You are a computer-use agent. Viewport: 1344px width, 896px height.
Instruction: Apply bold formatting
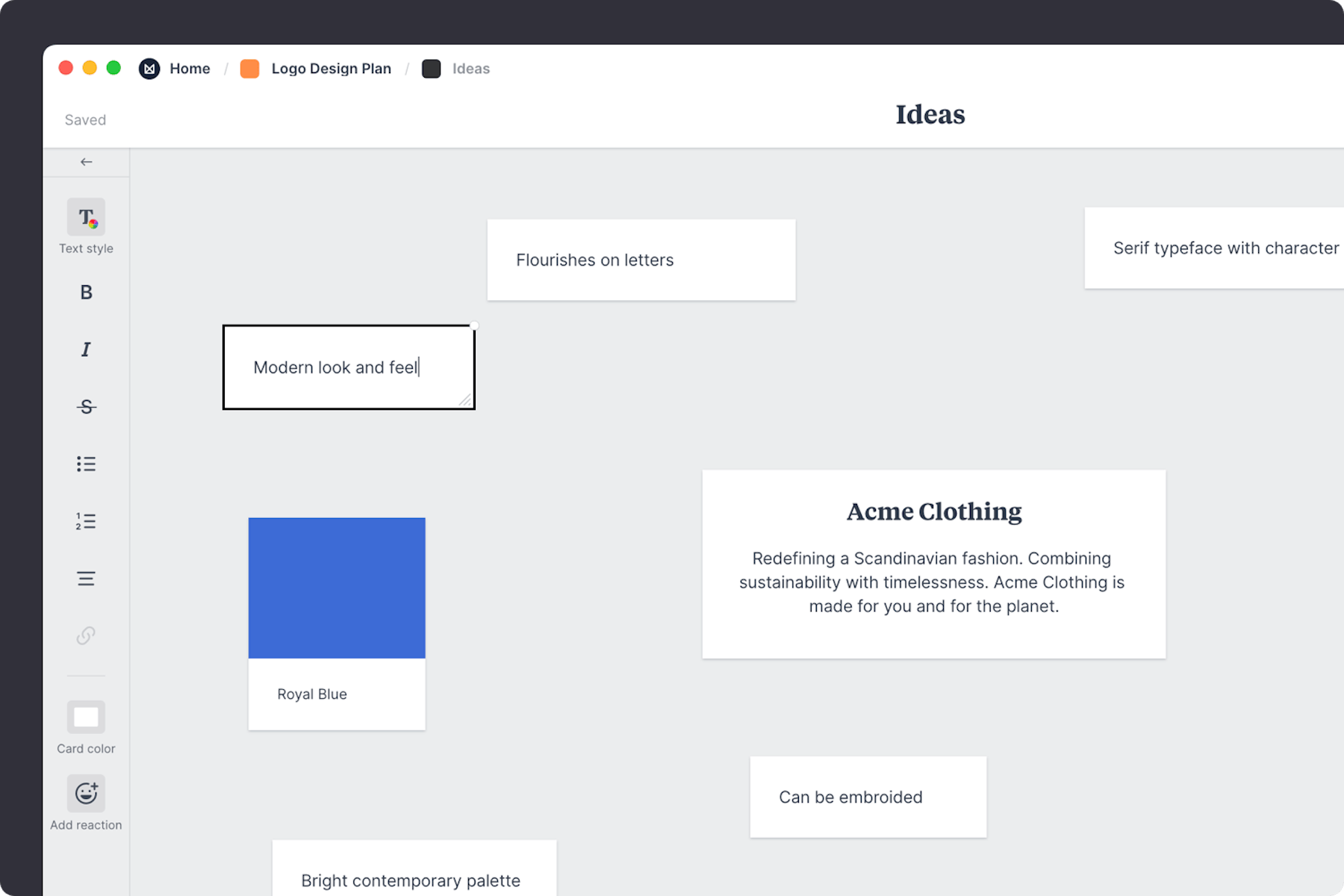(86, 292)
